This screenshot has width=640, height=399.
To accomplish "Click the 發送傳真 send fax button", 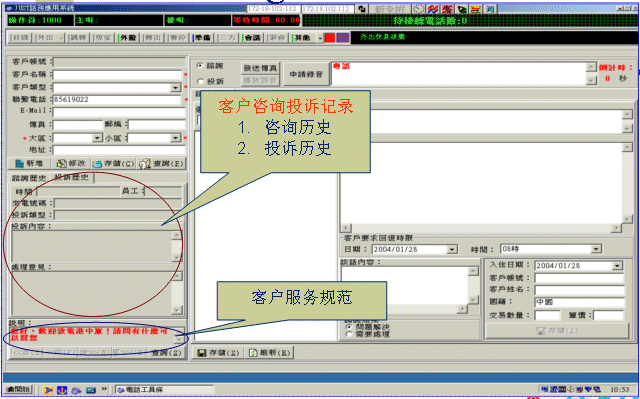I will (x=260, y=68).
